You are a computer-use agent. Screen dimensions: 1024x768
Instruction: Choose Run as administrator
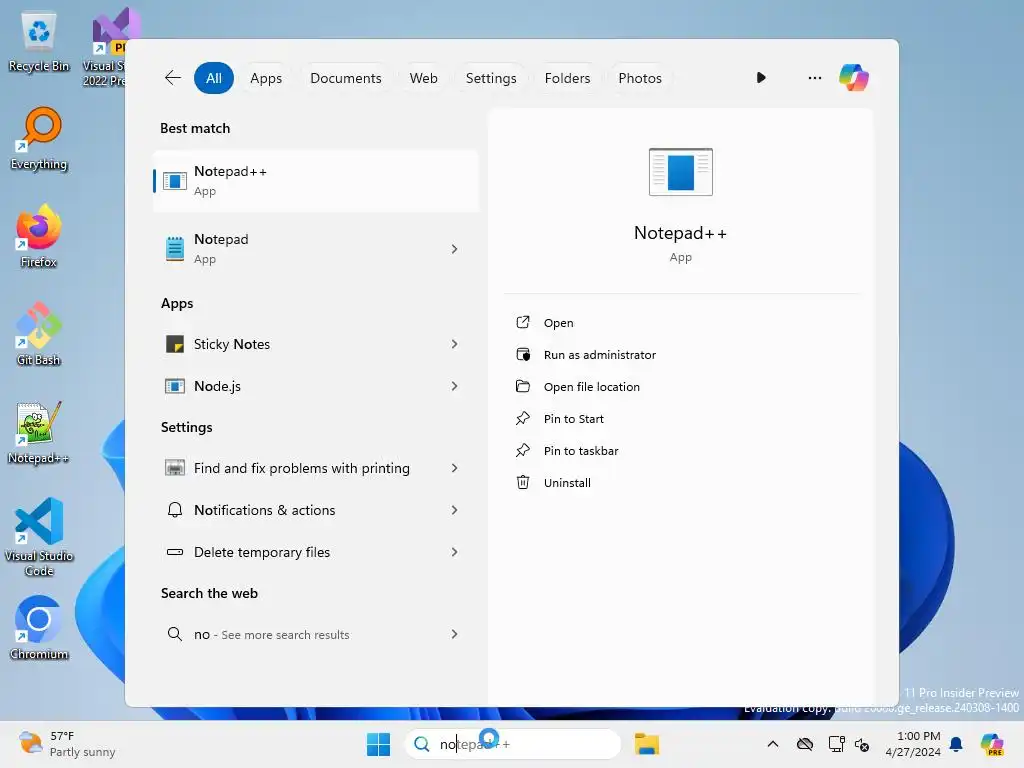pyautogui.click(x=600, y=355)
